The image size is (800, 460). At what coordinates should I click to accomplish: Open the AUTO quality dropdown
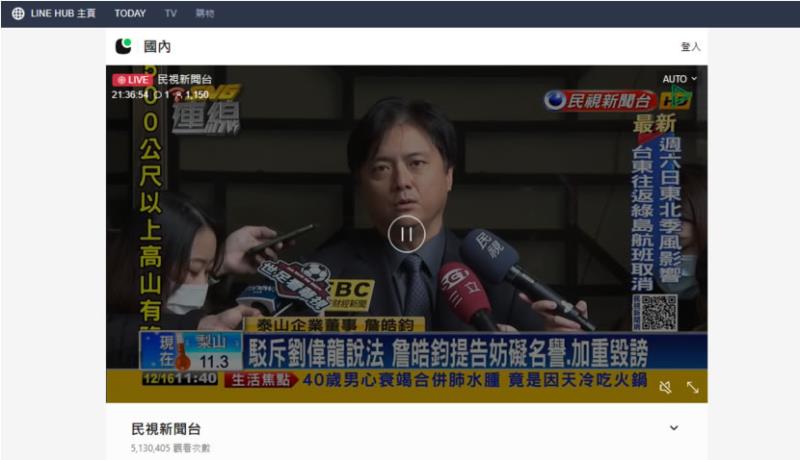[x=679, y=79]
